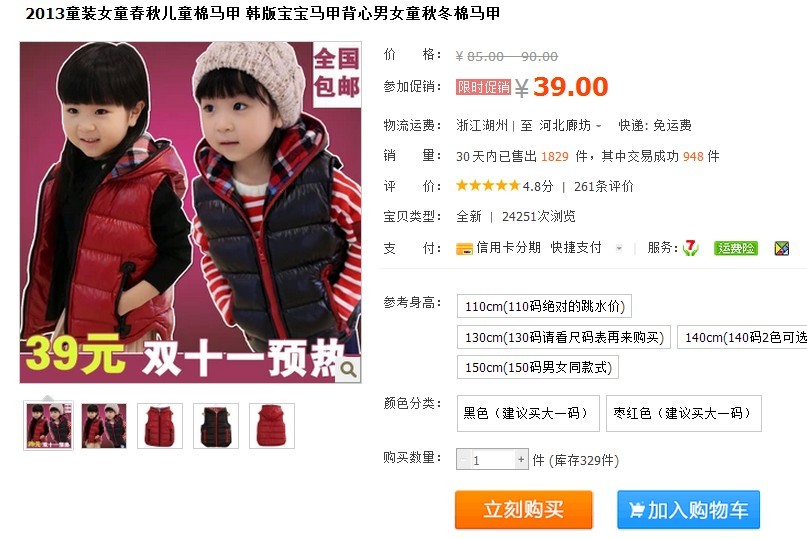Click the colorful service icon after 运费险
Screen dimensions: 807x539
click(x=782, y=248)
